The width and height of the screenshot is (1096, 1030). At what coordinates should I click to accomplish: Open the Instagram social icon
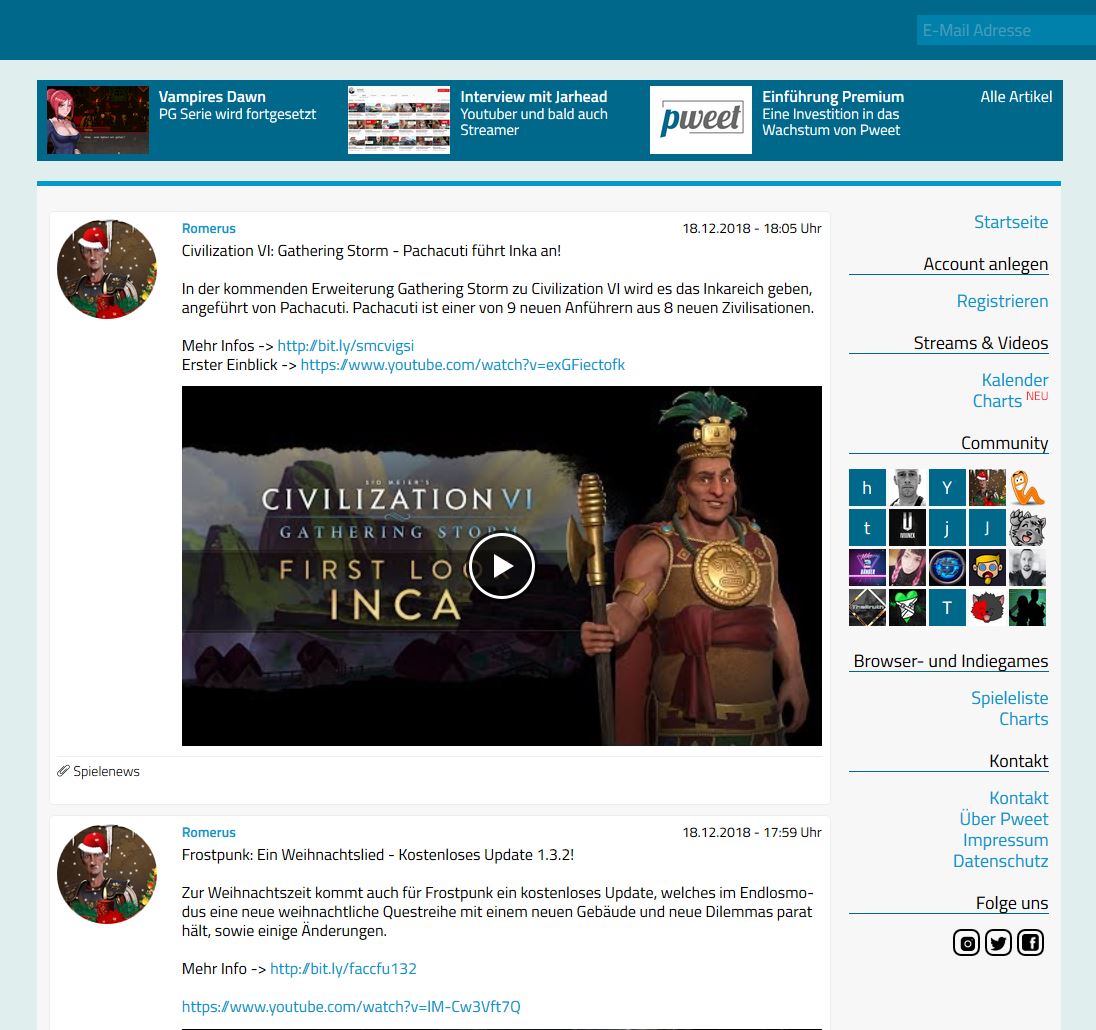966,942
